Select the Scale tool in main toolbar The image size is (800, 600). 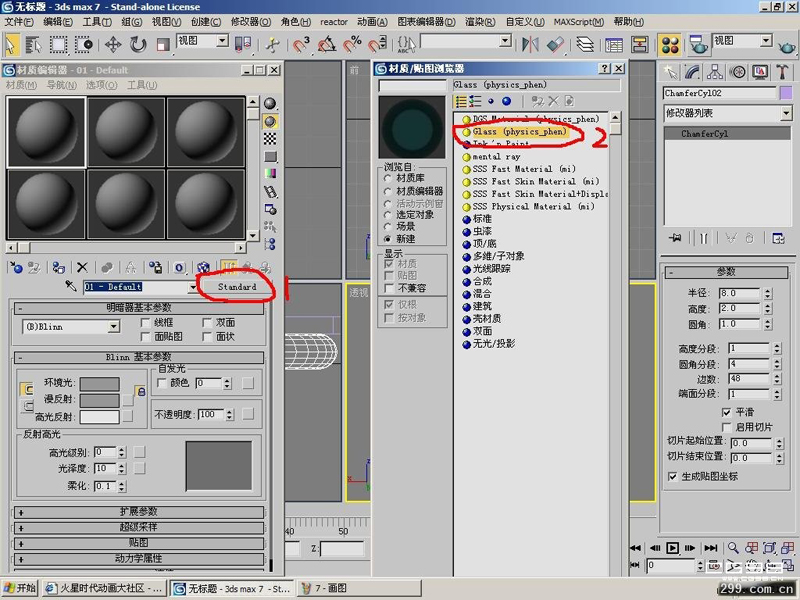163,45
